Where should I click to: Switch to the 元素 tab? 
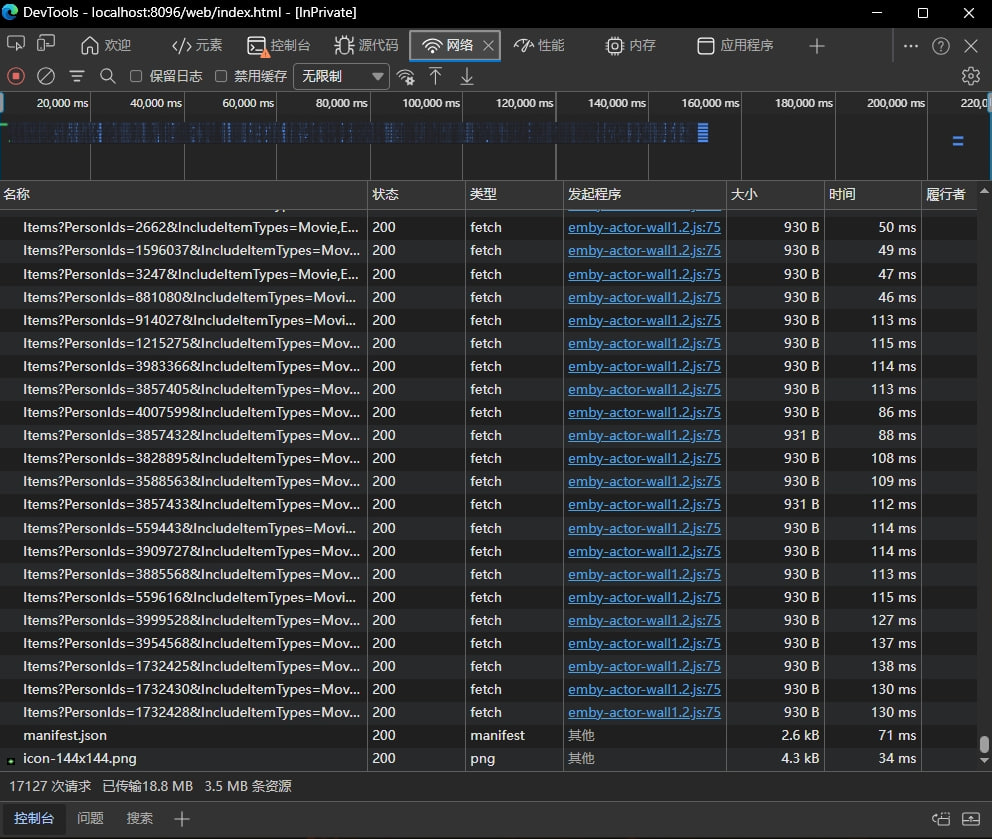pyautogui.click(x=197, y=46)
